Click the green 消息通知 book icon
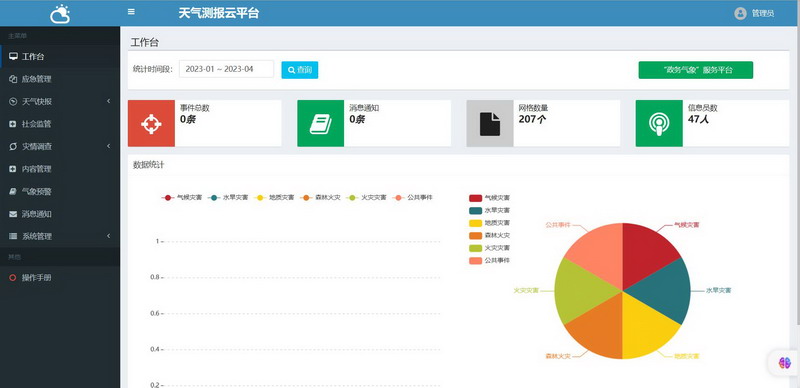Viewport: 800px width, 388px height. pos(320,124)
